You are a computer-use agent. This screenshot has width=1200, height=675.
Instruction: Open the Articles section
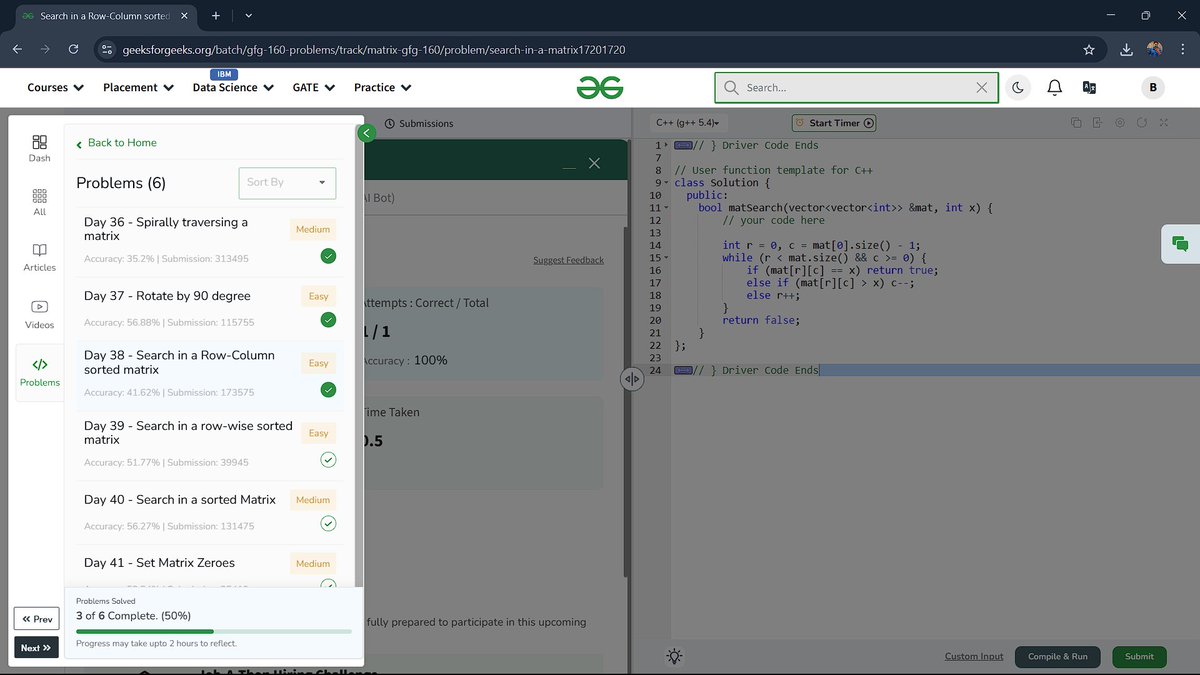(x=39, y=258)
